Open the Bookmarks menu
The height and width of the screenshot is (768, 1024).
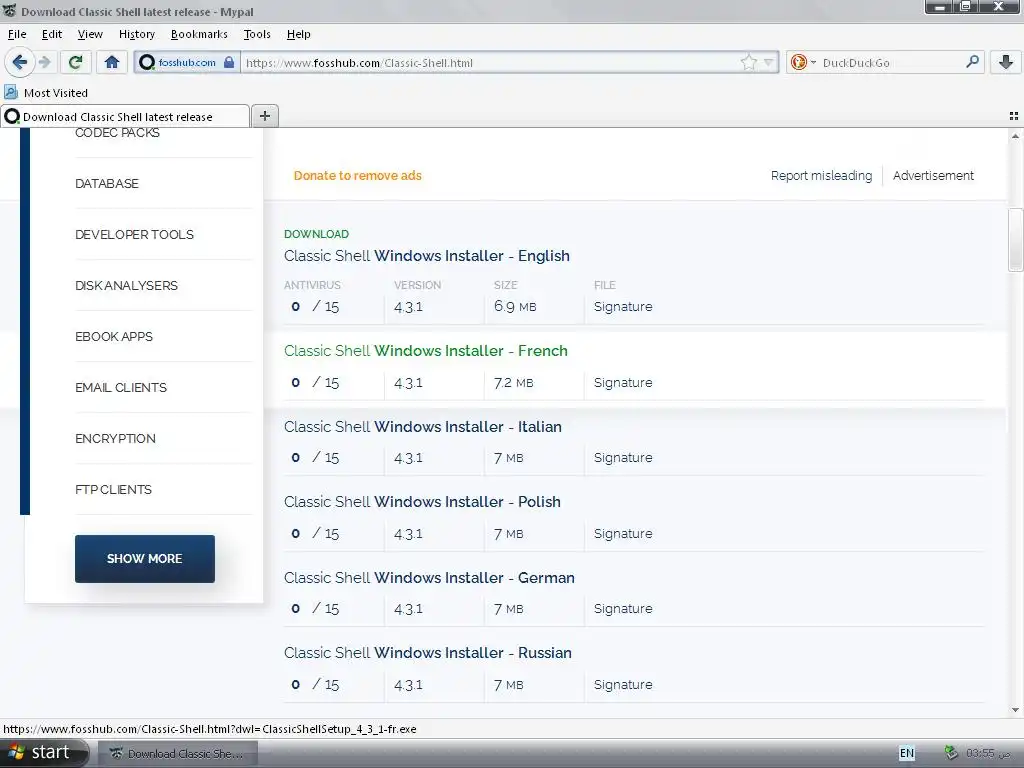[199, 34]
